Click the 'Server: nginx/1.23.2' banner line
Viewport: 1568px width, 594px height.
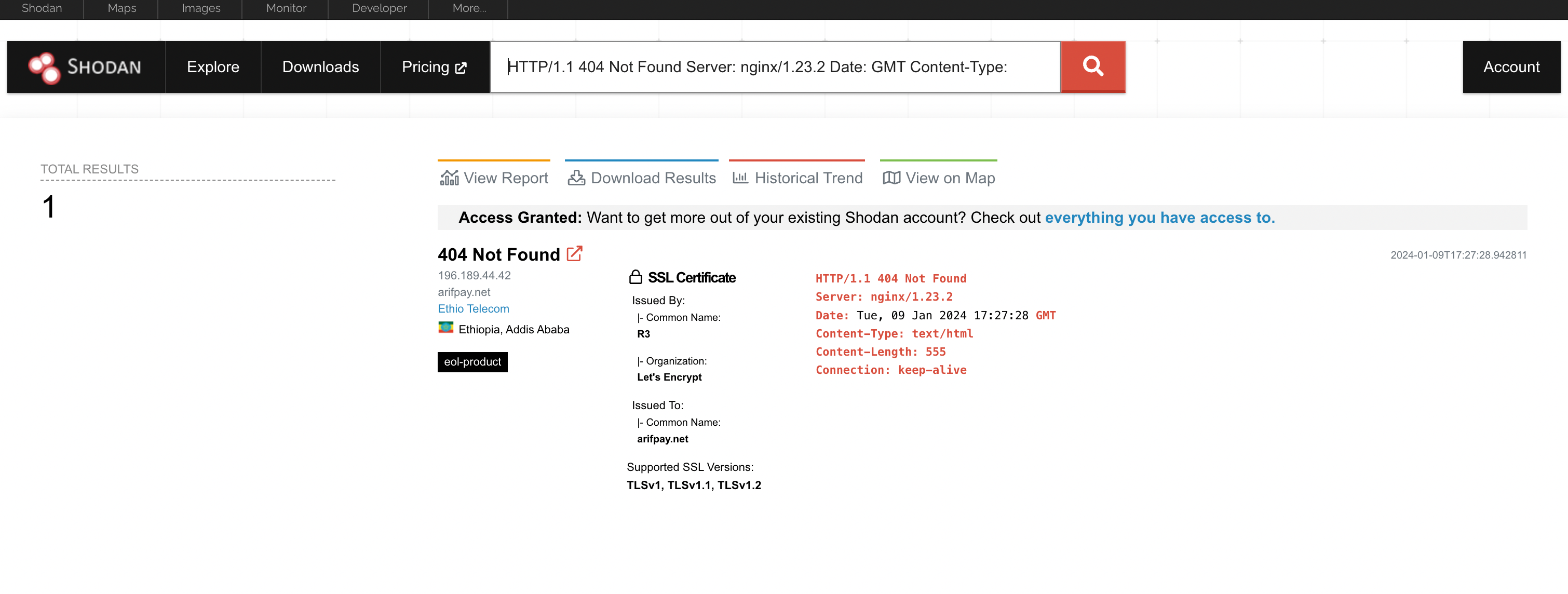(x=884, y=296)
